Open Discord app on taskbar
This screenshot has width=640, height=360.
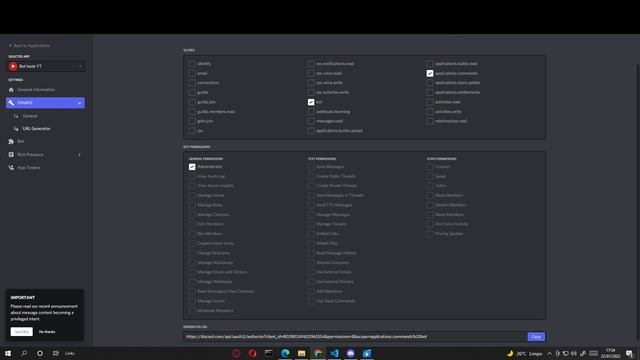pos(351,353)
